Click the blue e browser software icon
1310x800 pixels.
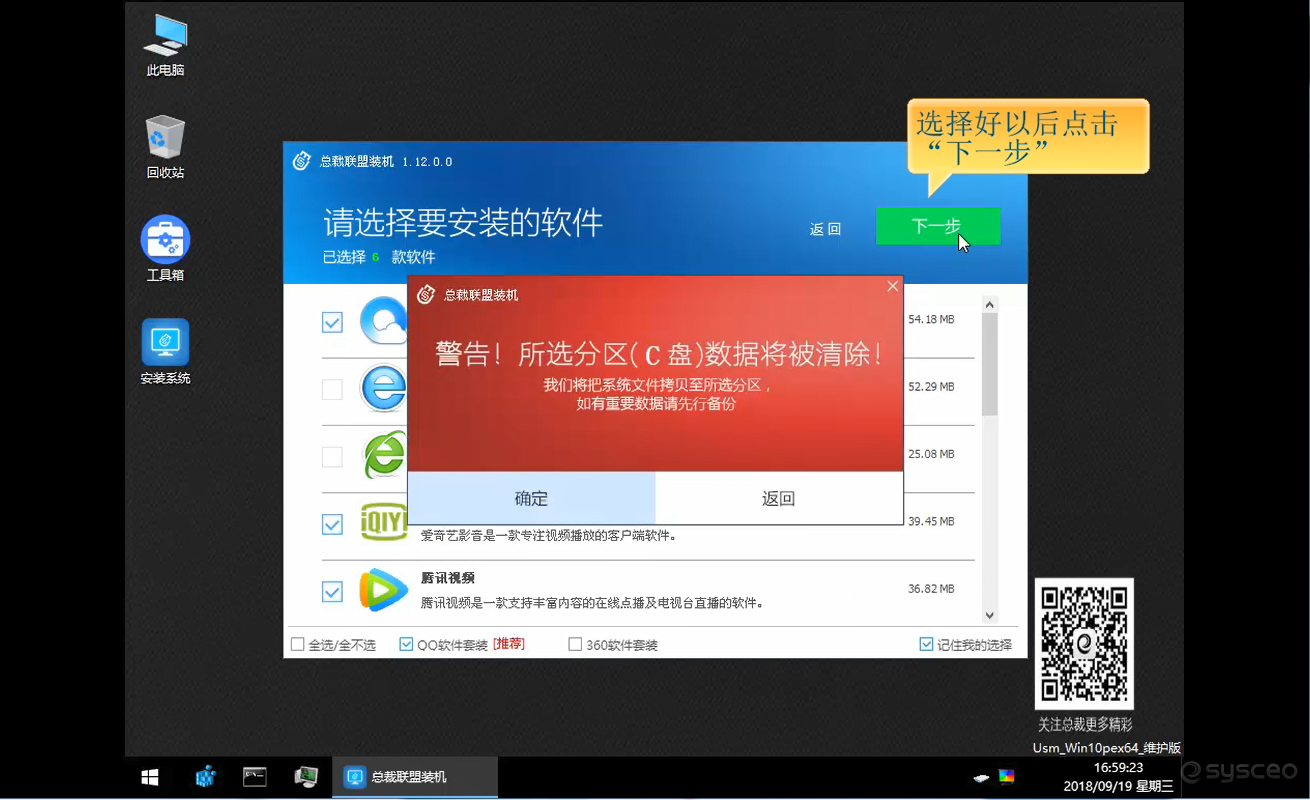pyautogui.click(x=383, y=388)
